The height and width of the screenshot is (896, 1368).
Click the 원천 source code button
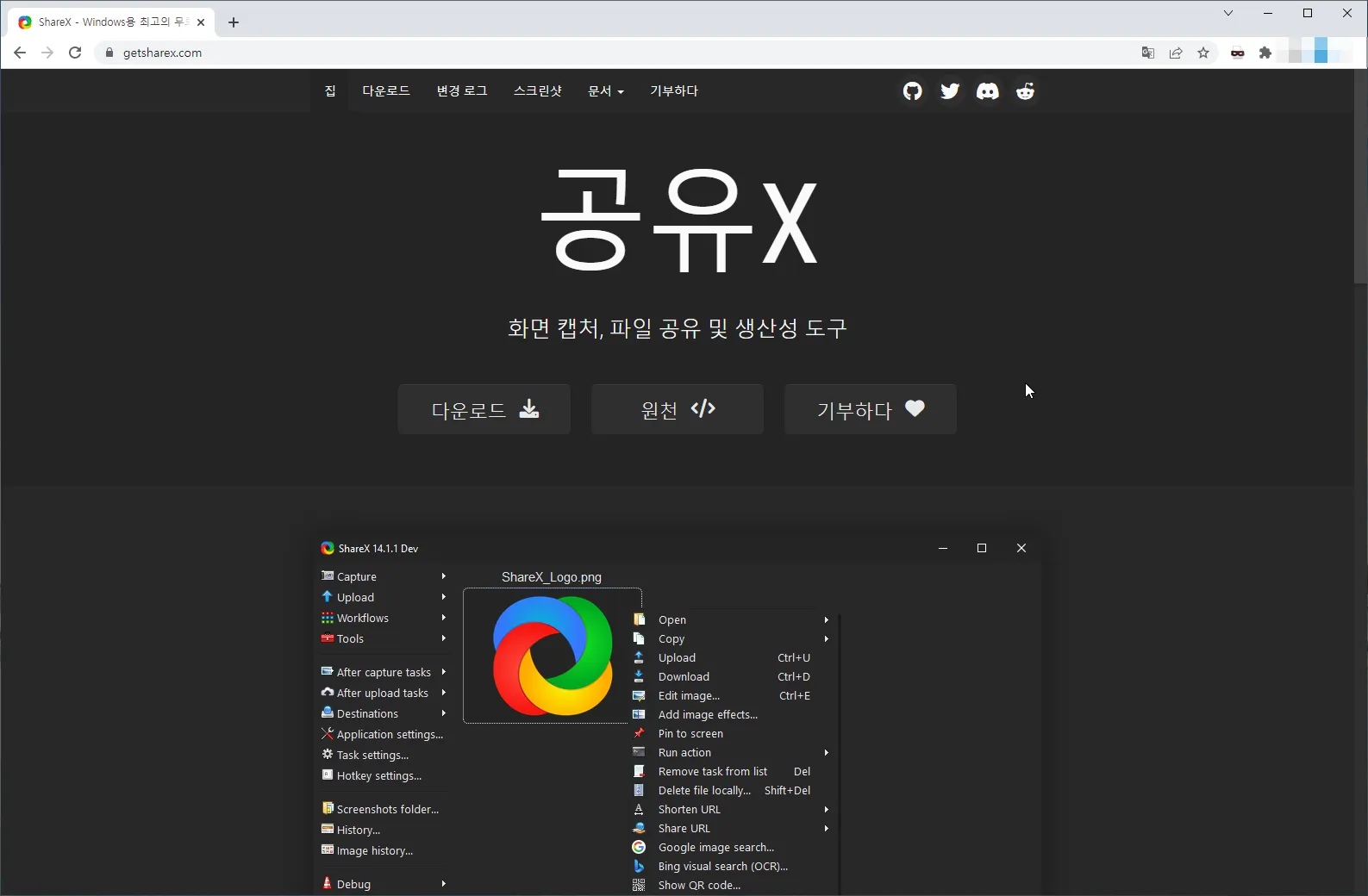[x=678, y=409]
